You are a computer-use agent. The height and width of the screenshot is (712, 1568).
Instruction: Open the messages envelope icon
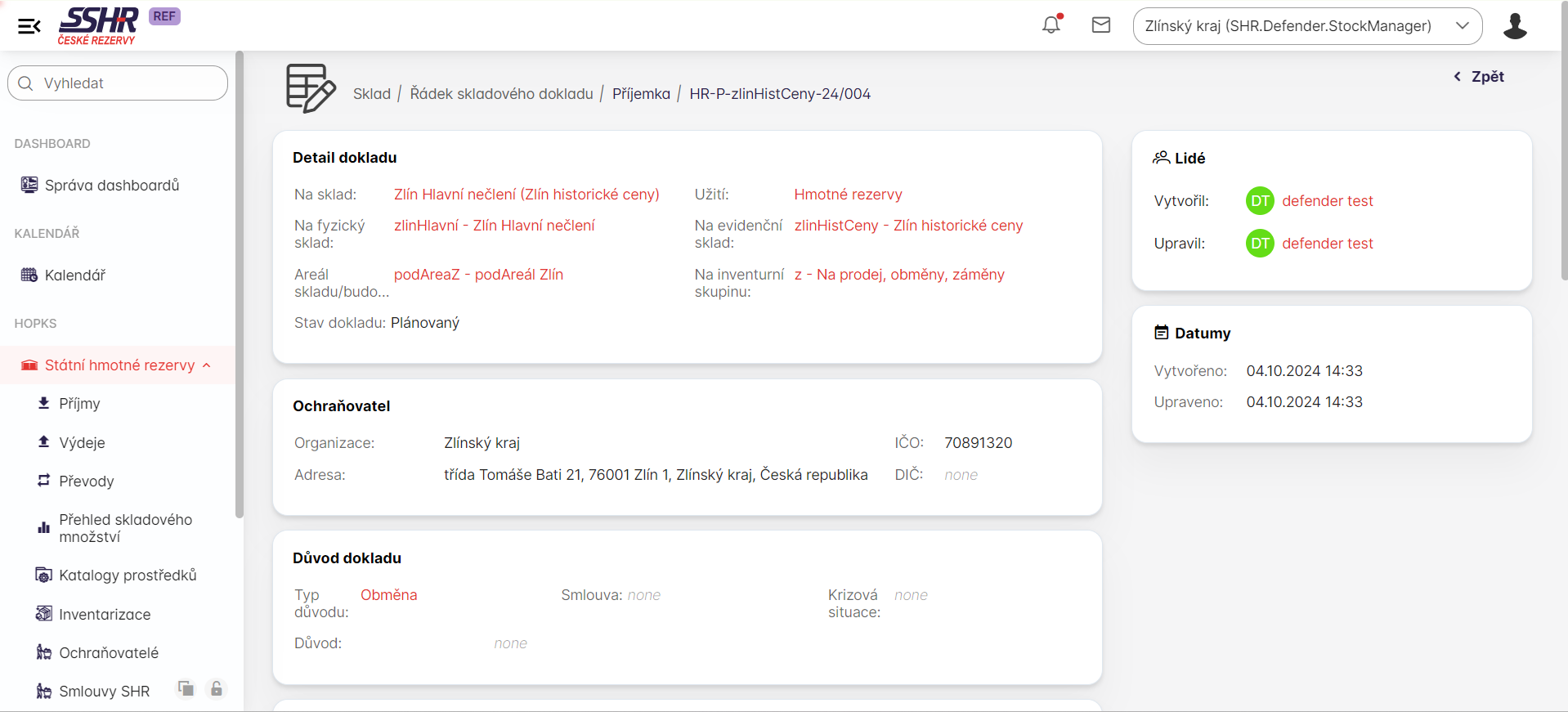click(1101, 25)
